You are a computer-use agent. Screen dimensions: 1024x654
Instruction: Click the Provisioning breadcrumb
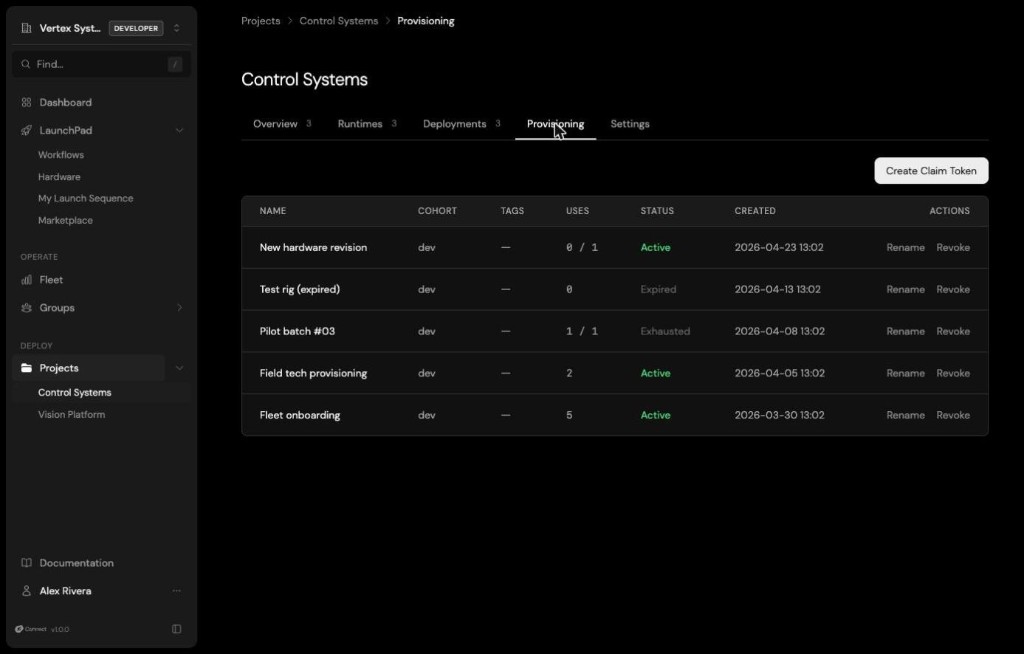point(426,21)
